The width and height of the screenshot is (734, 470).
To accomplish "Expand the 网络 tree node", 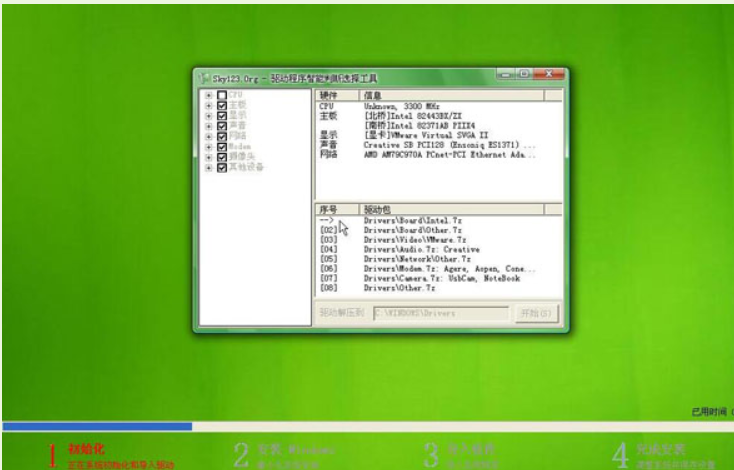I will tap(208, 135).
